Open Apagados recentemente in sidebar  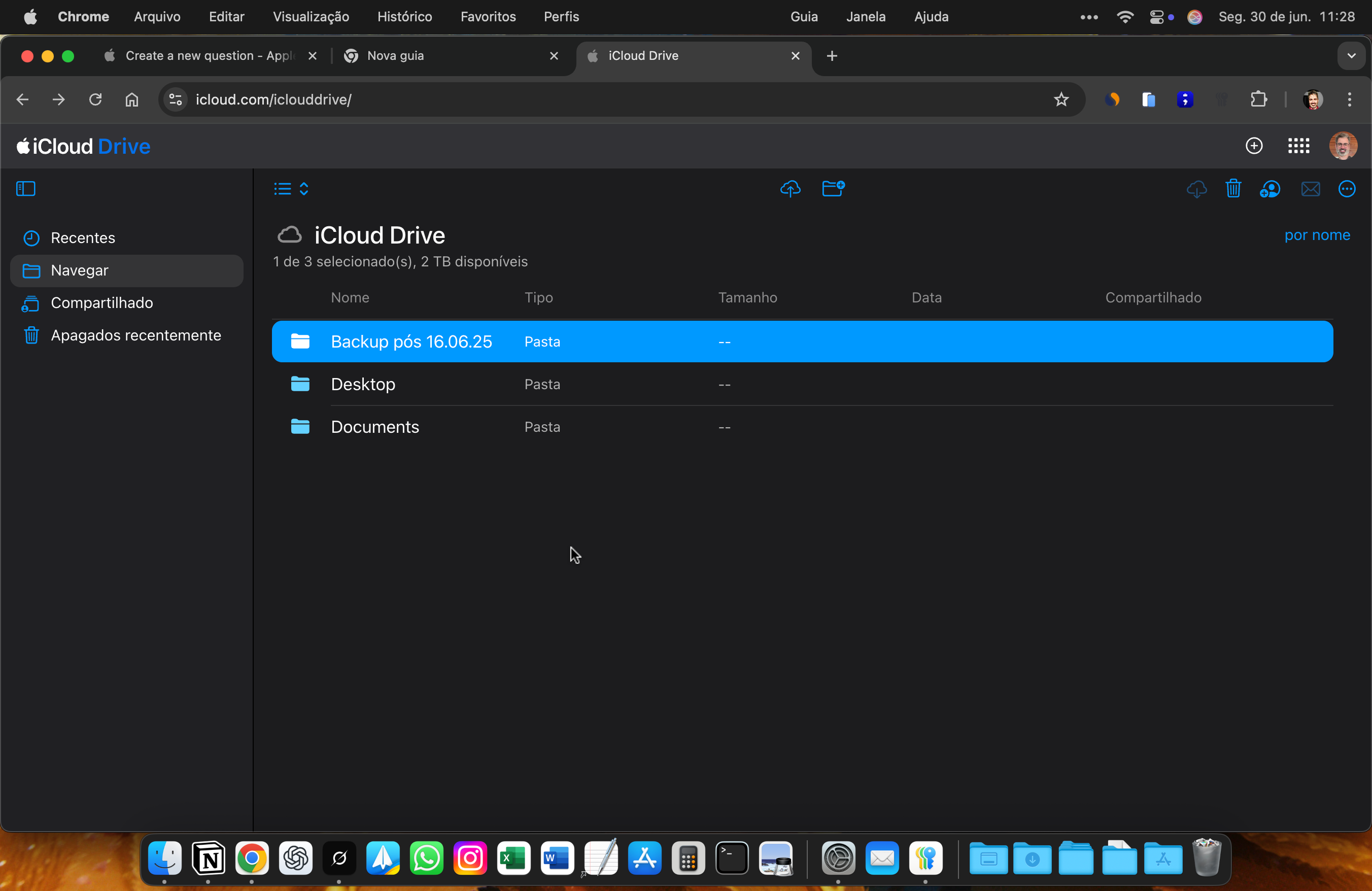pyautogui.click(x=135, y=335)
